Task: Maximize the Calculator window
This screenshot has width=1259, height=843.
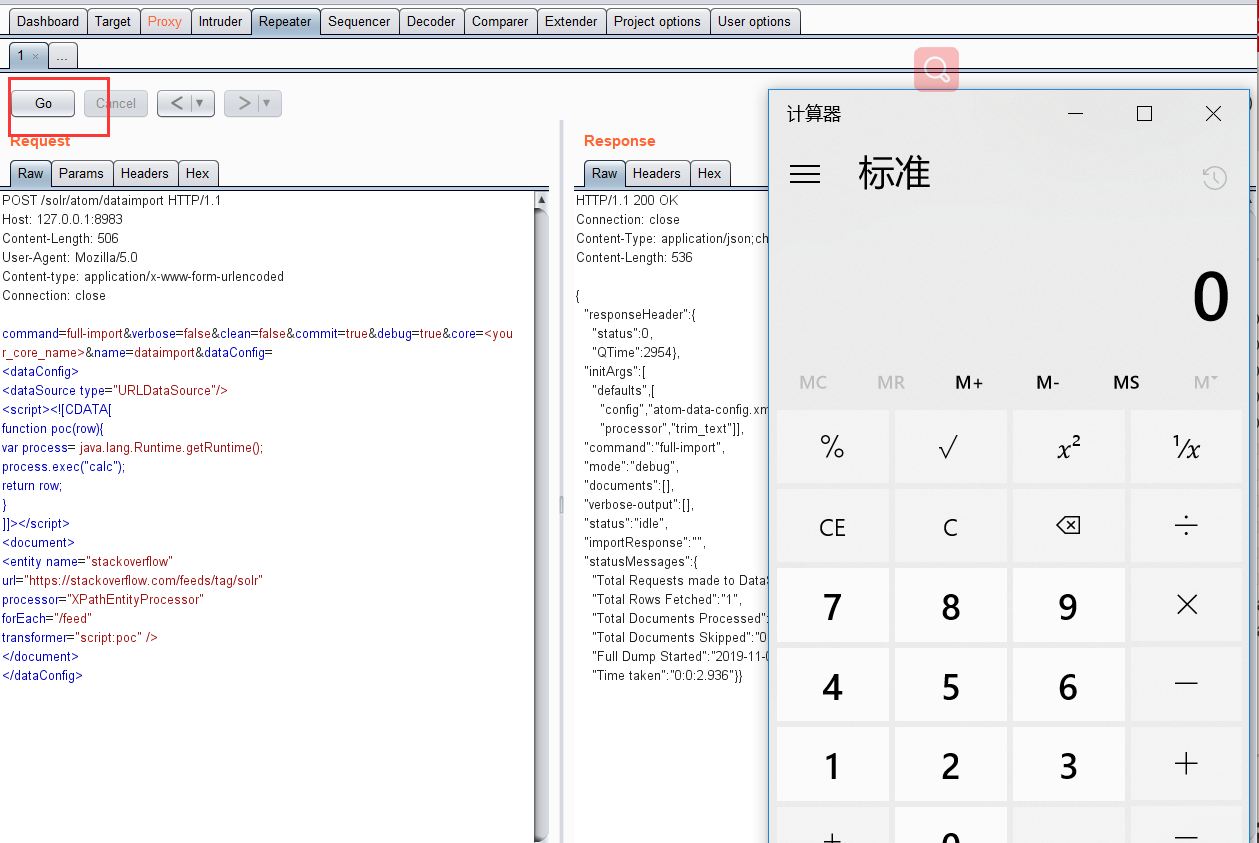Action: pyautogui.click(x=1144, y=114)
